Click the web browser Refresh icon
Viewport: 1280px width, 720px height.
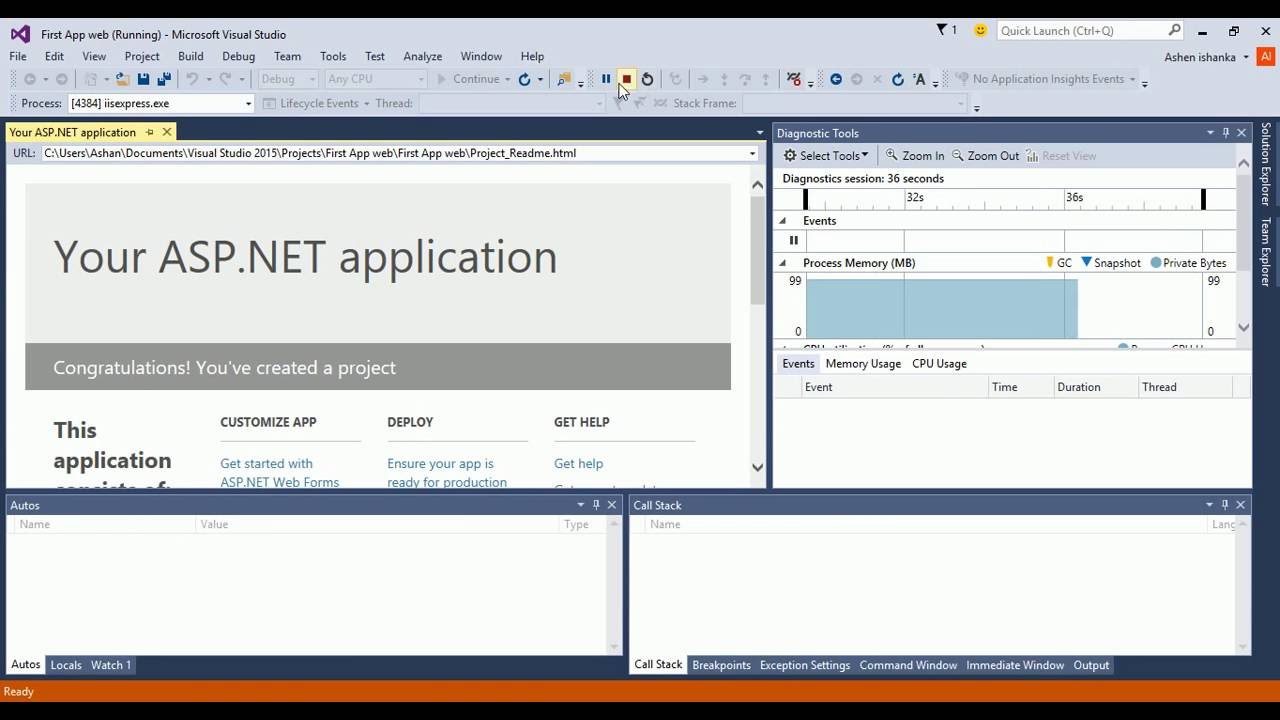(898, 79)
